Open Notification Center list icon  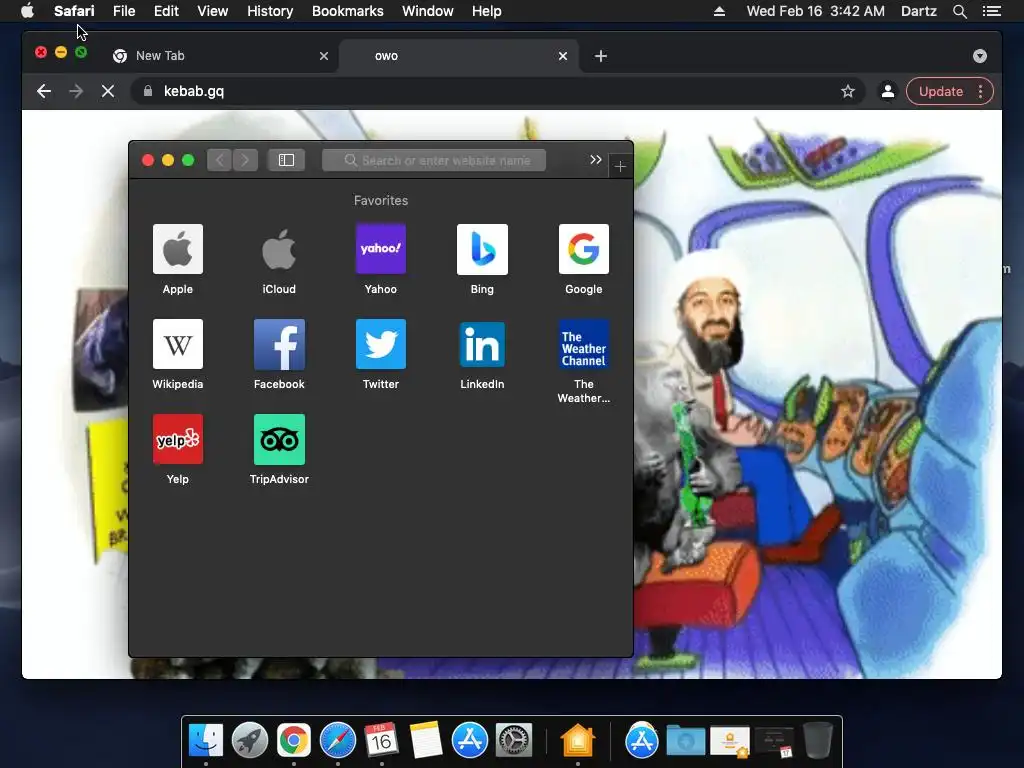coord(992,11)
